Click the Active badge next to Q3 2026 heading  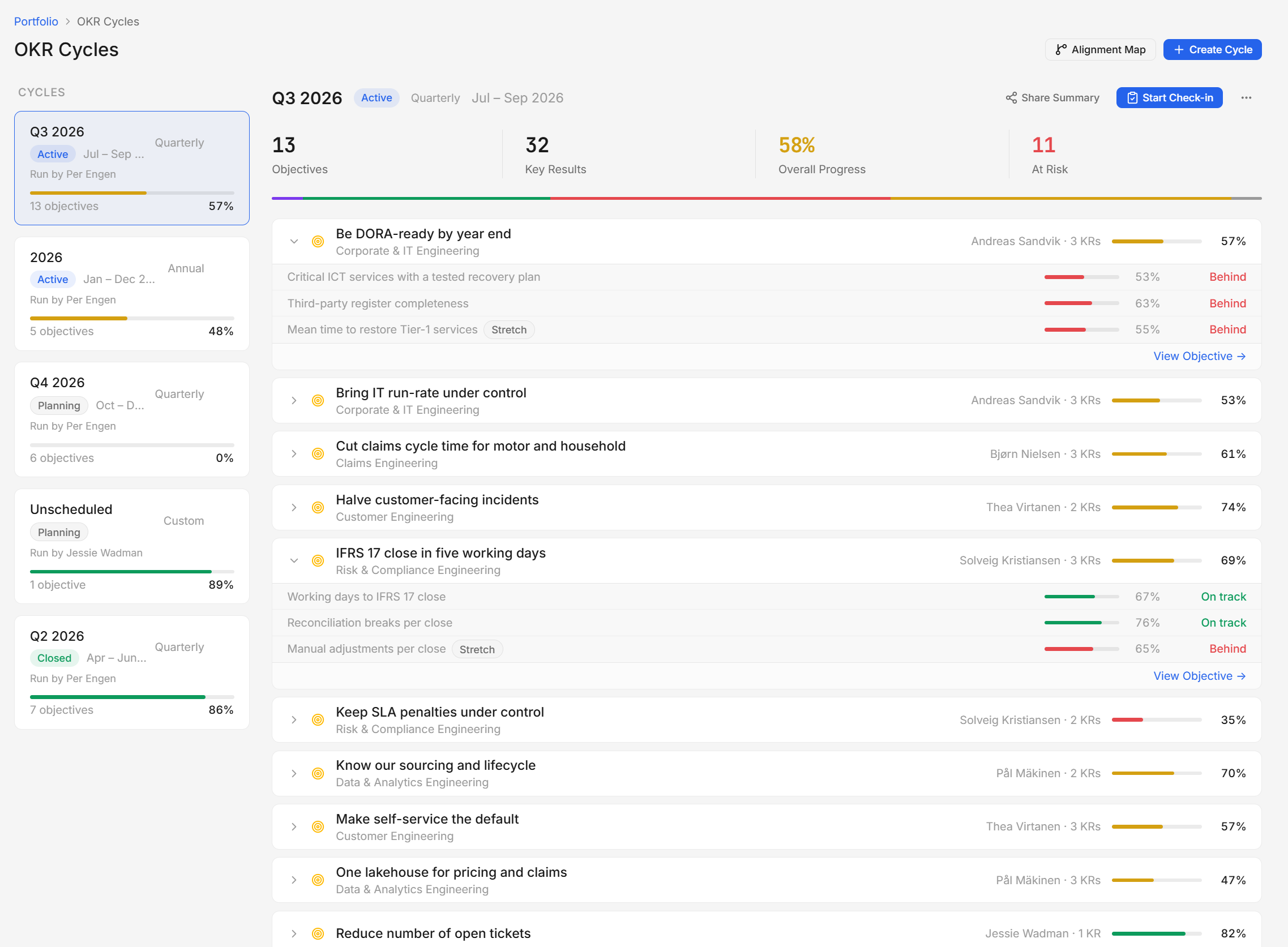(376, 98)
